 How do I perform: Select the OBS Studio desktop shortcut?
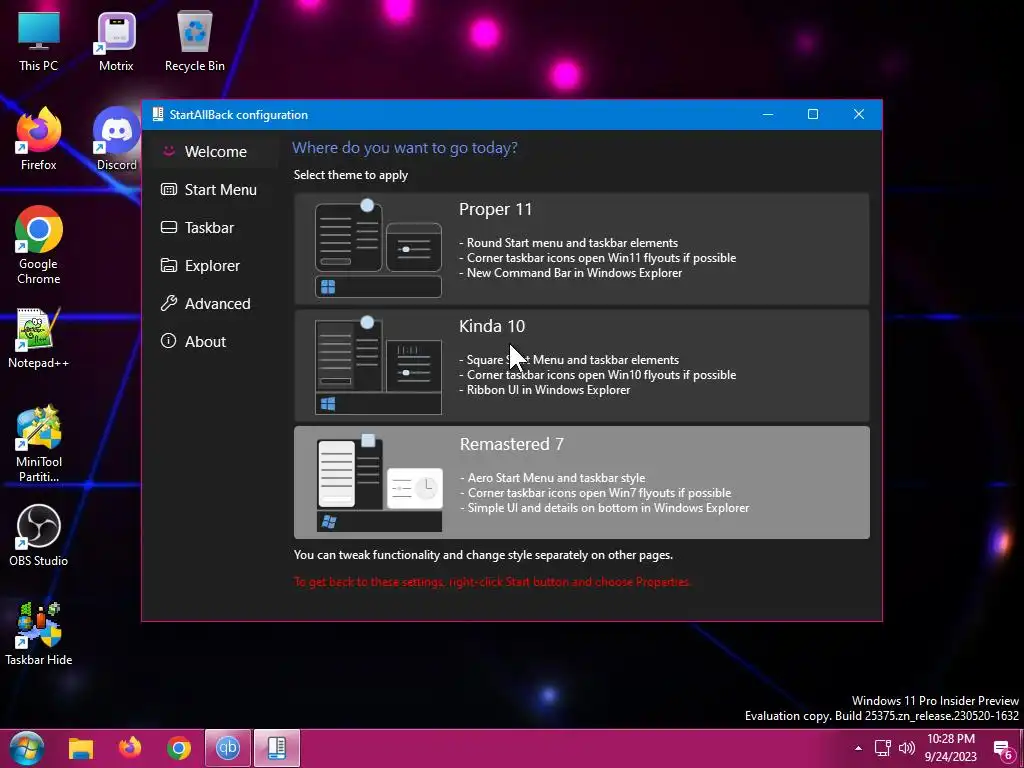(x=39, y=536)
